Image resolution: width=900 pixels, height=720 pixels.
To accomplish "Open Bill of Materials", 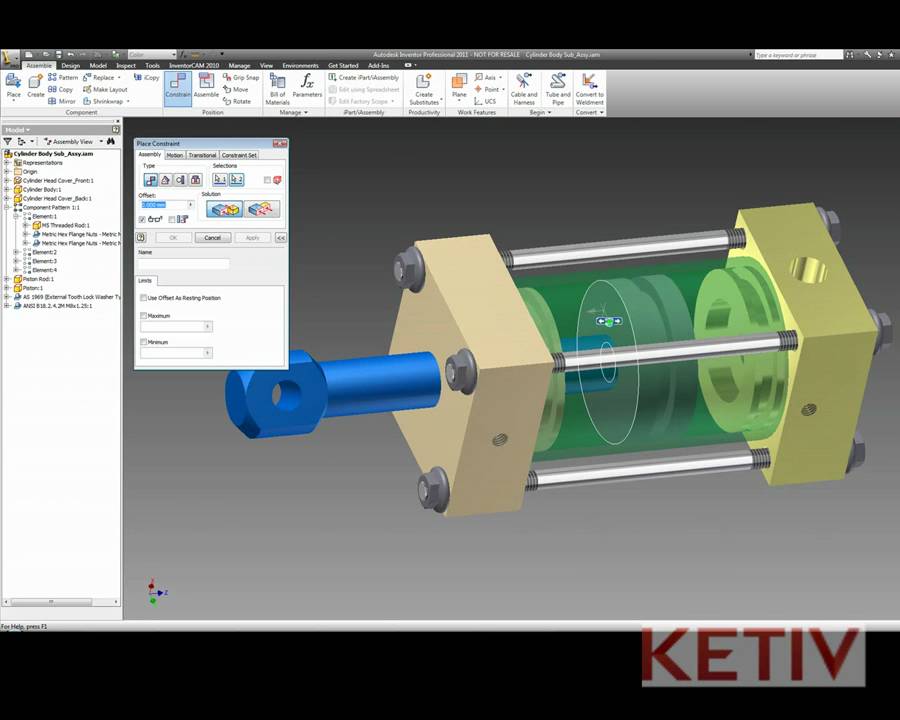I will (277, 89).
